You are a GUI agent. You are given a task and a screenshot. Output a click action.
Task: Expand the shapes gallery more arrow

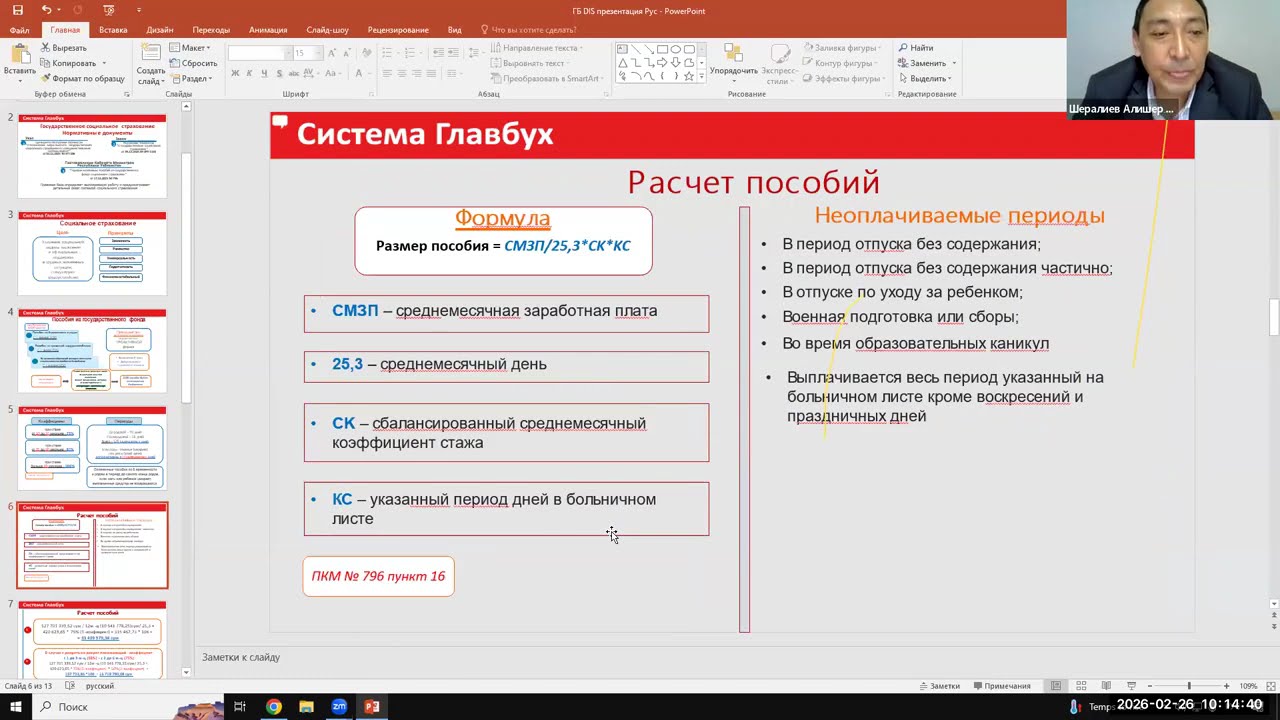702,76
